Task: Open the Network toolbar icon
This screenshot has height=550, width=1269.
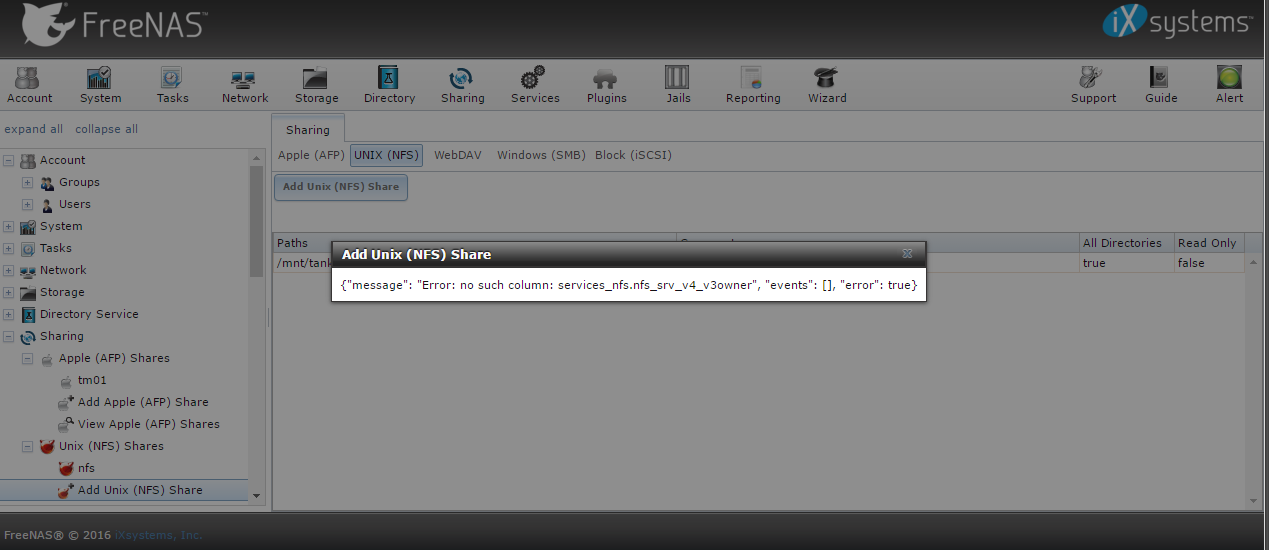Action: pyautogui.click(x=244, y=85)
